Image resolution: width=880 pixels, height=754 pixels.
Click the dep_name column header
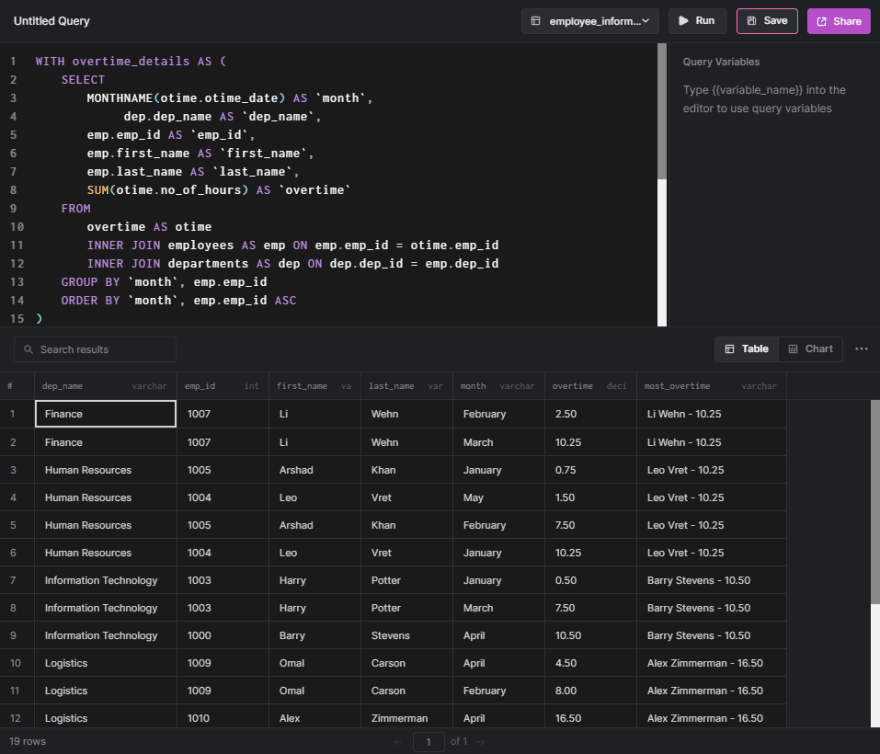pyautogui.click(x=106, y=386)
